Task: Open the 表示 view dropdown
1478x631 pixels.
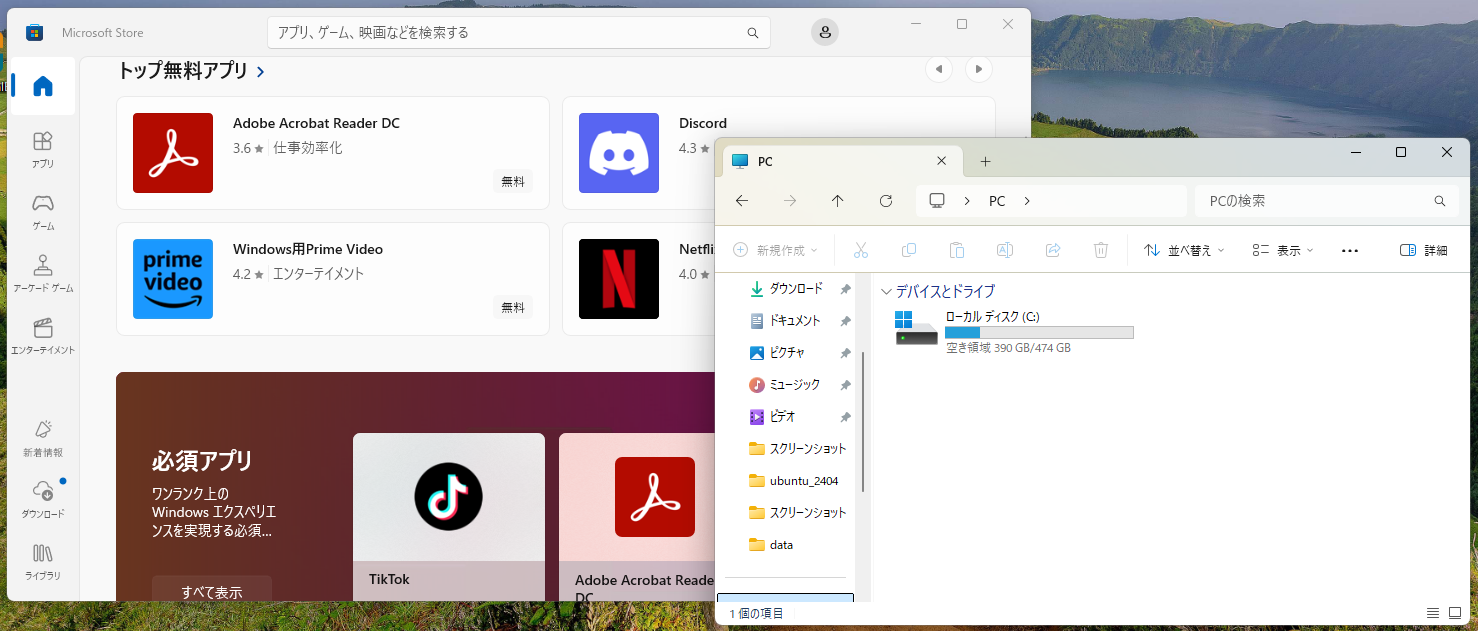Action: pyautogui.click(x=1283, y=250)
